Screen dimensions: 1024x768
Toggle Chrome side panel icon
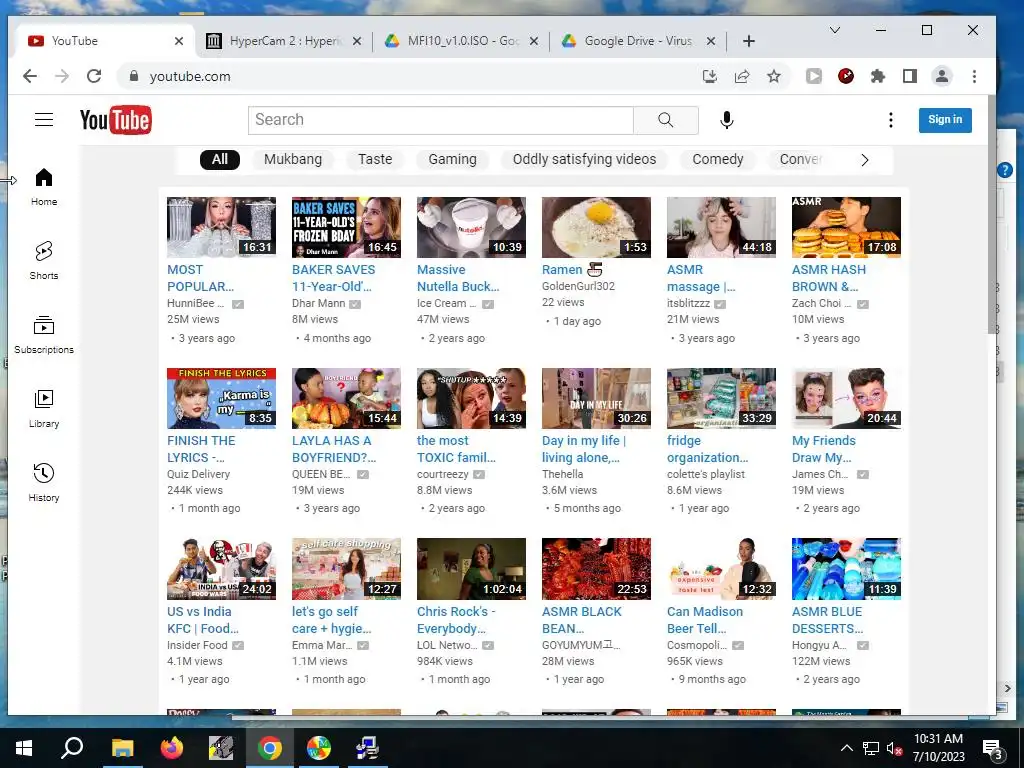click(x=910, y=76)
